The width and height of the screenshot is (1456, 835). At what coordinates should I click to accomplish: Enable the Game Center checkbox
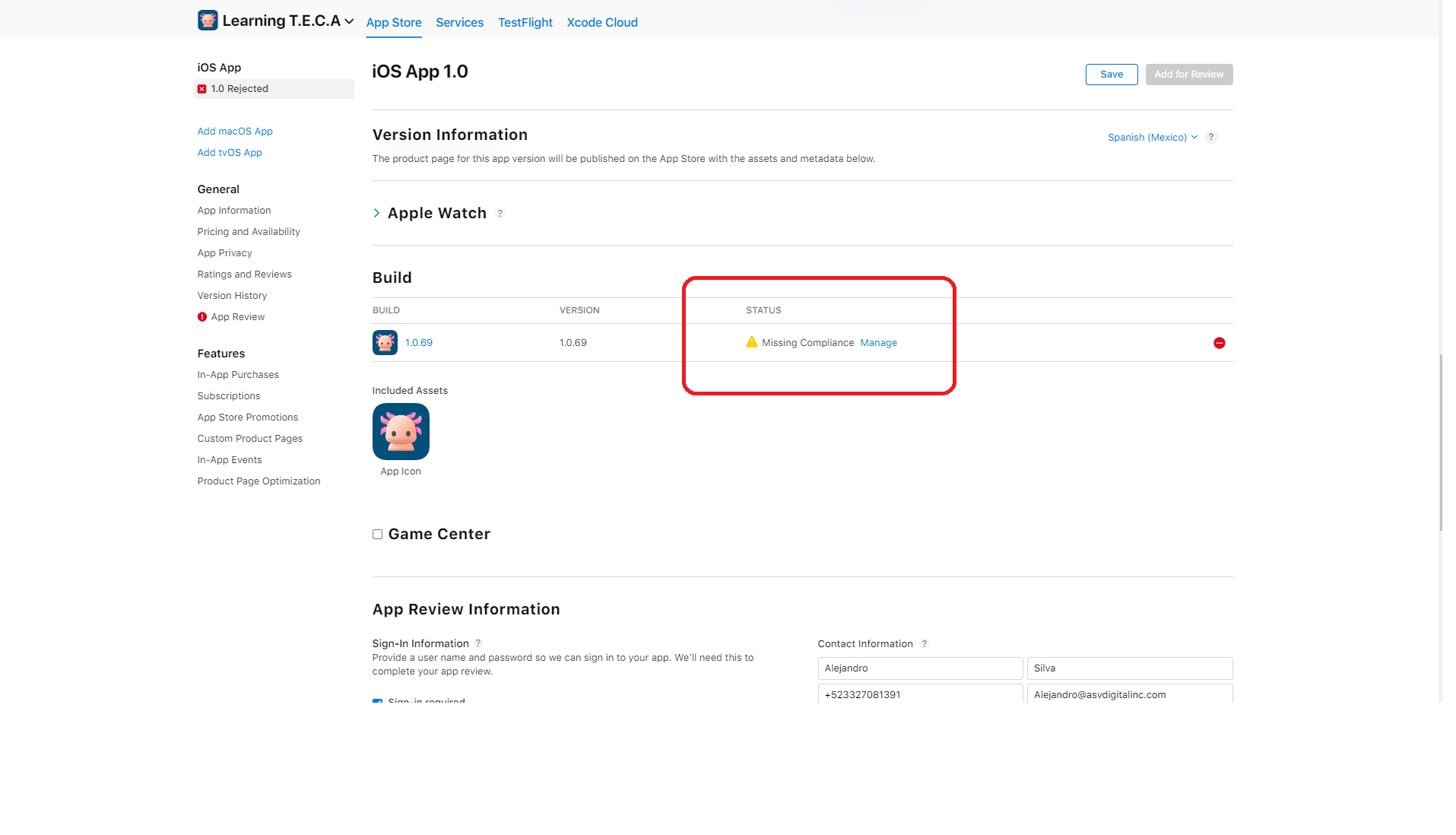377,535
